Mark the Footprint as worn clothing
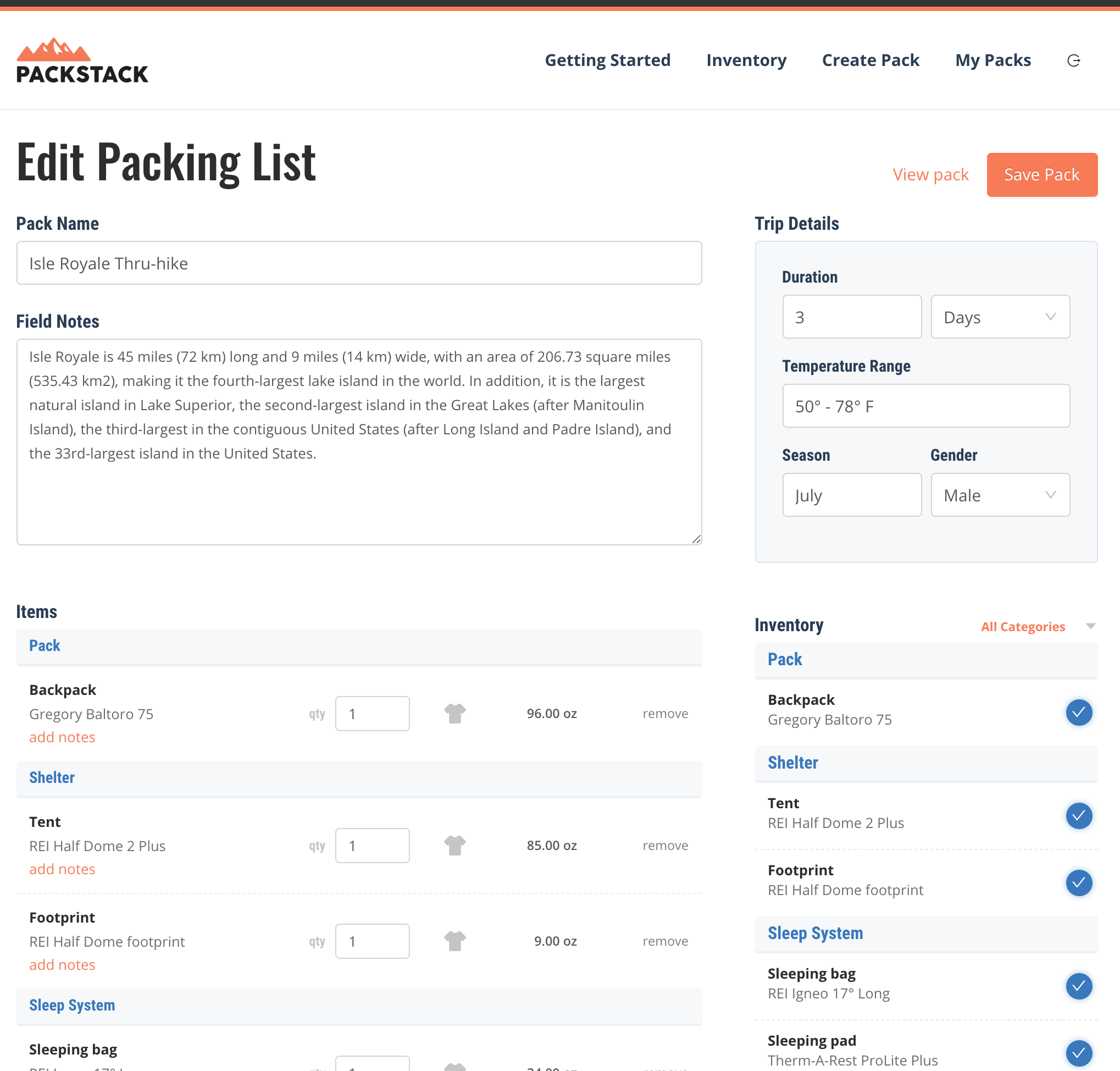The image size is (1120, 1071). (x=454, y=940)
